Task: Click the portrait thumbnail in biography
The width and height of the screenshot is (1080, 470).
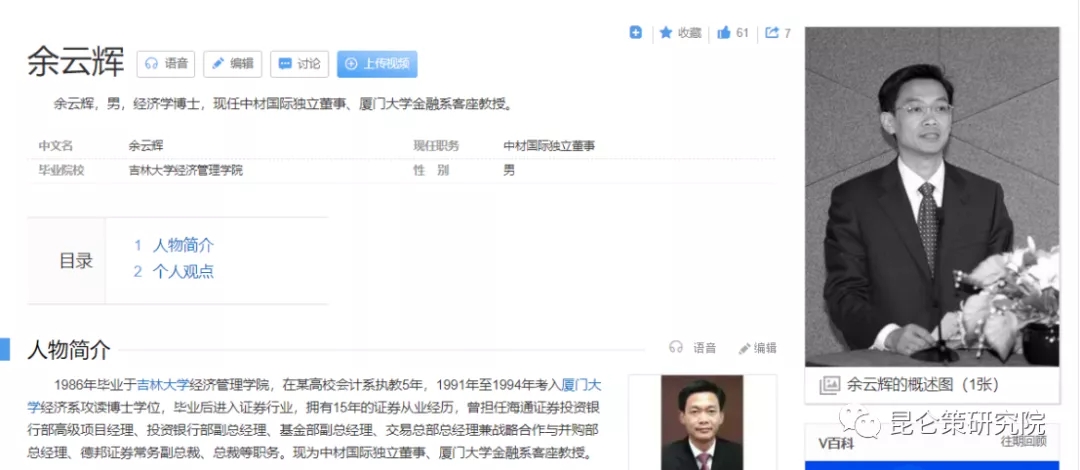Action: [x=702, y=422]
